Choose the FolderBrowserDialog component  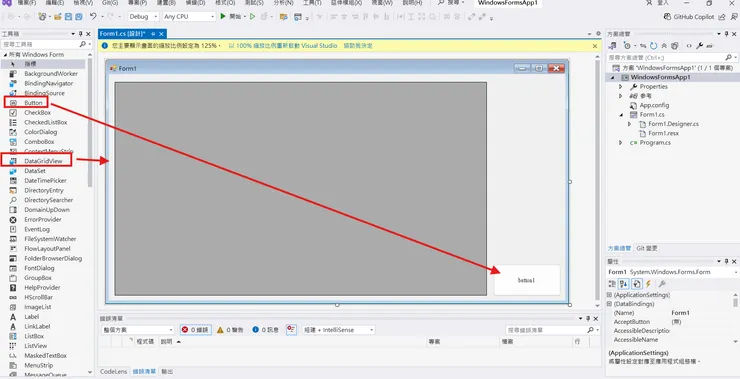(x=53, y=258)
